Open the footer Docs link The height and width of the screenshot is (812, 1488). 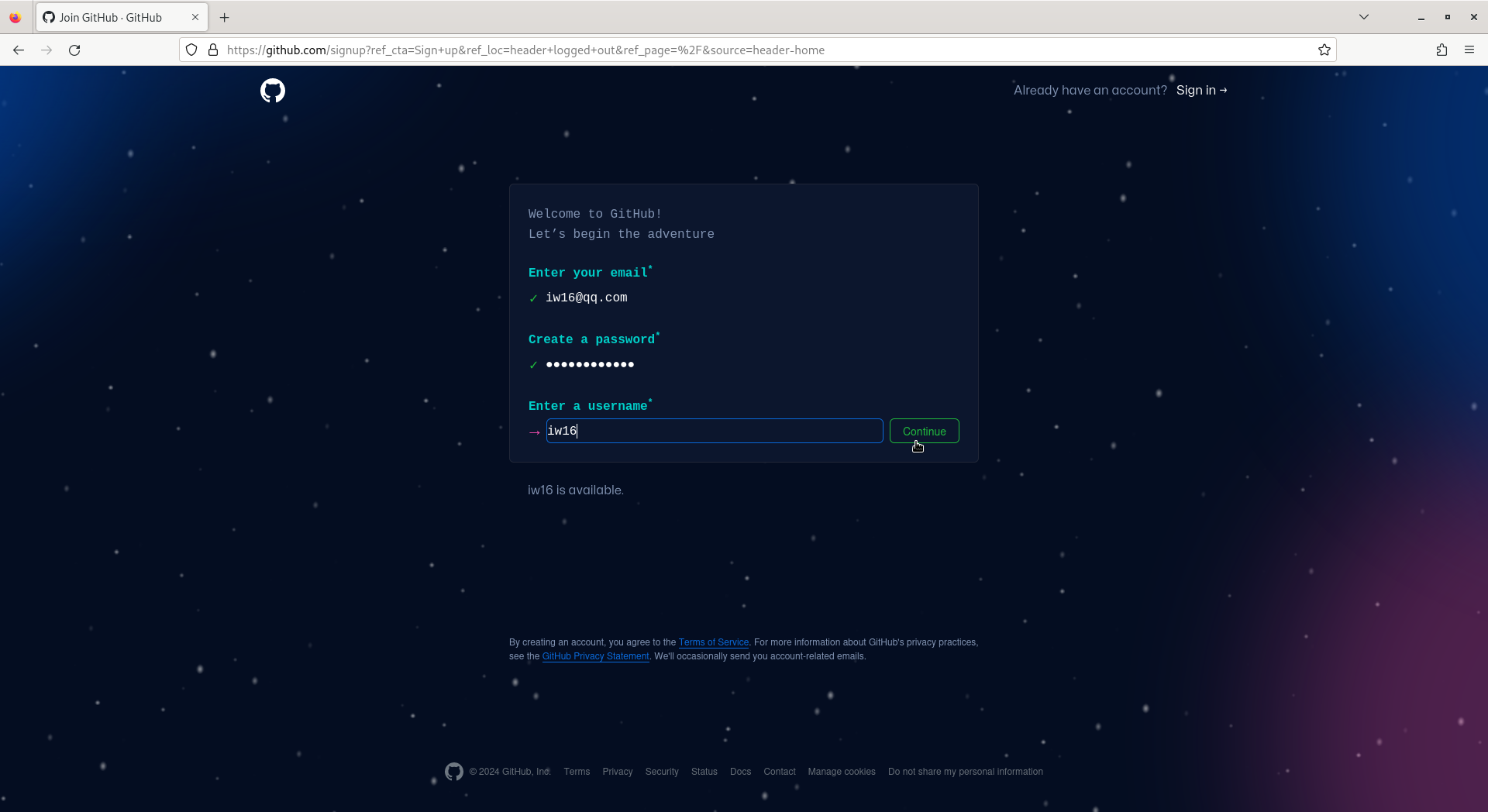740,772
